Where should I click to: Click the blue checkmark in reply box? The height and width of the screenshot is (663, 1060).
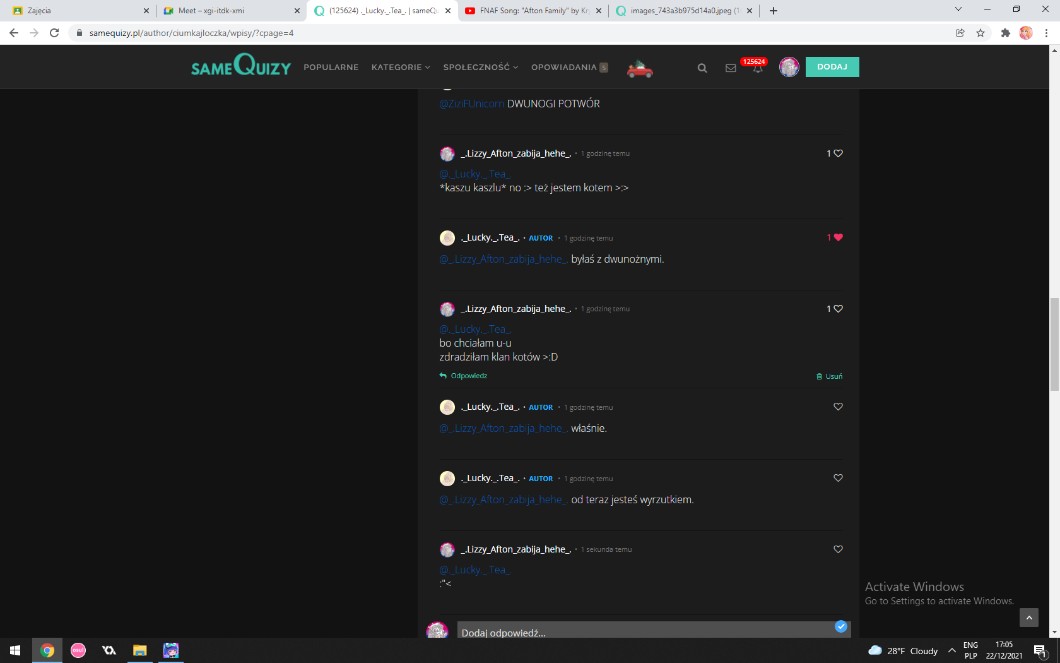(841, 626)
